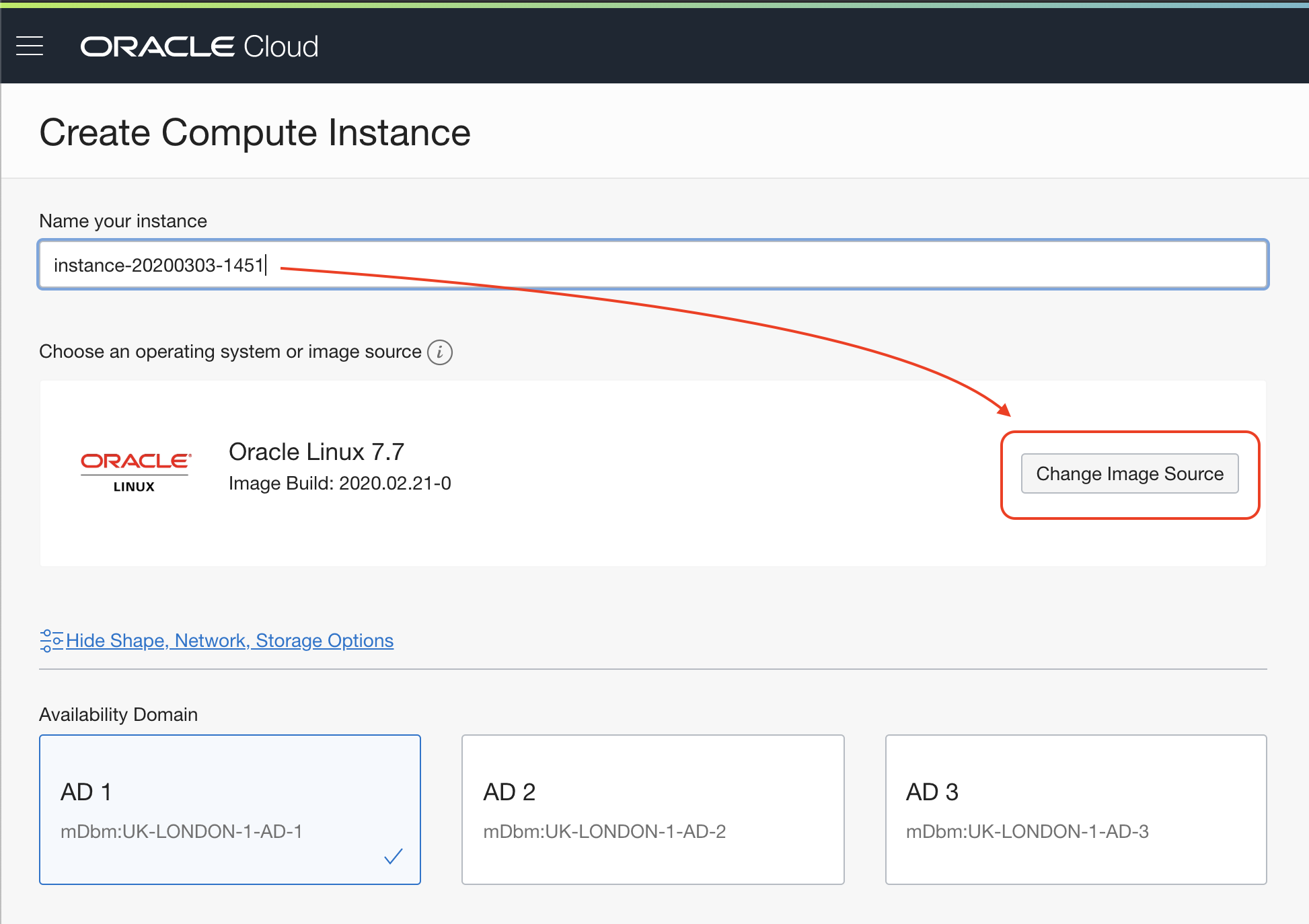The image size is (1309, 924).
Task: Click the mDbm:UK-LONDON-1-AD-3 label
Action: tap(1026, 832)
